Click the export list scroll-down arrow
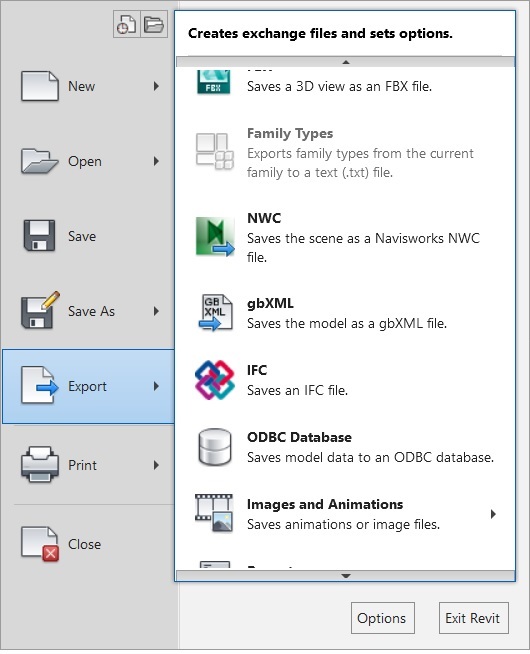Image resolution: width=530 pixels, height=654 pixels. coord(345,576)
